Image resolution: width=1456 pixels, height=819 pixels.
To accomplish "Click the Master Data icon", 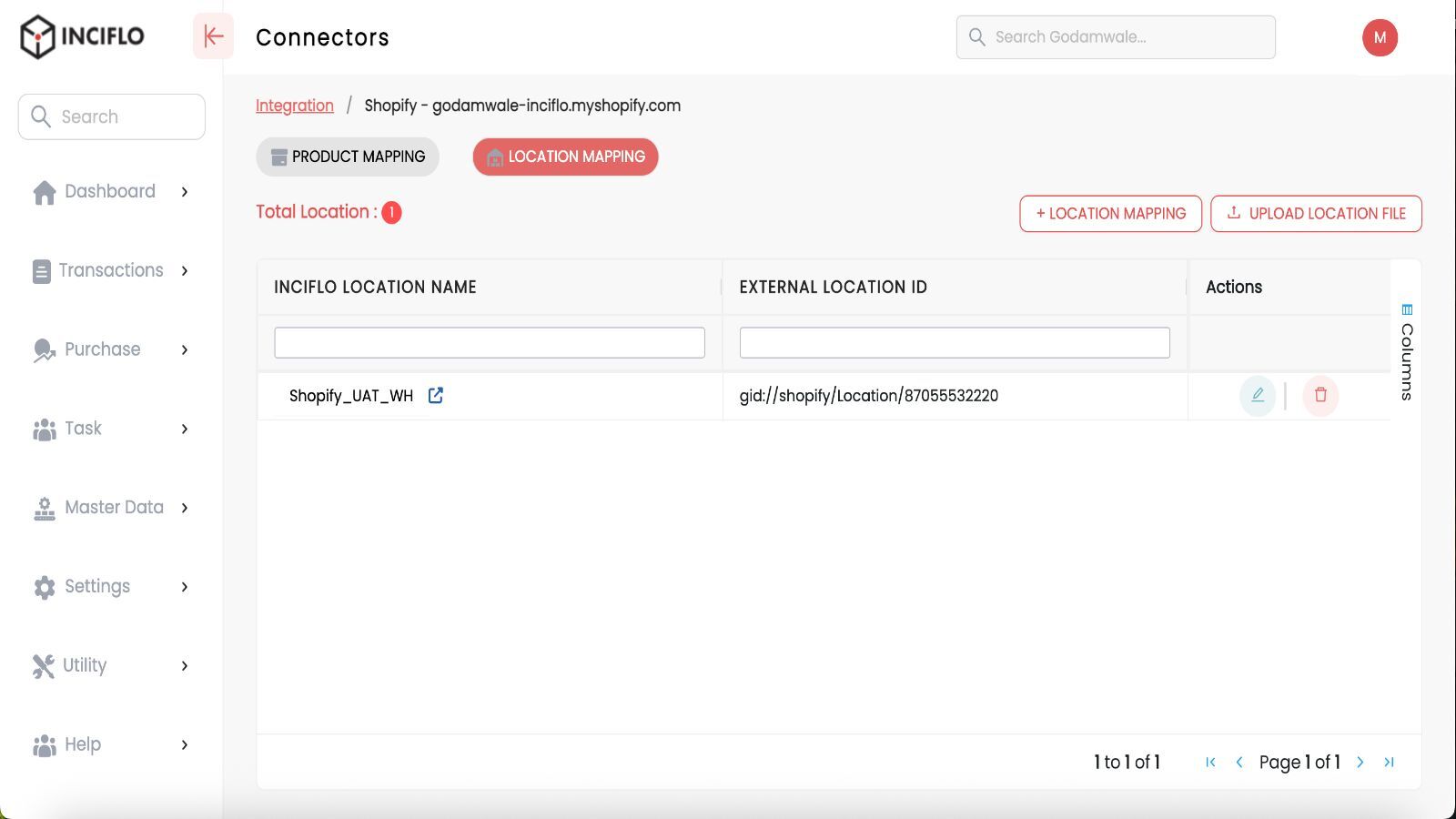I will pos(45,508).
